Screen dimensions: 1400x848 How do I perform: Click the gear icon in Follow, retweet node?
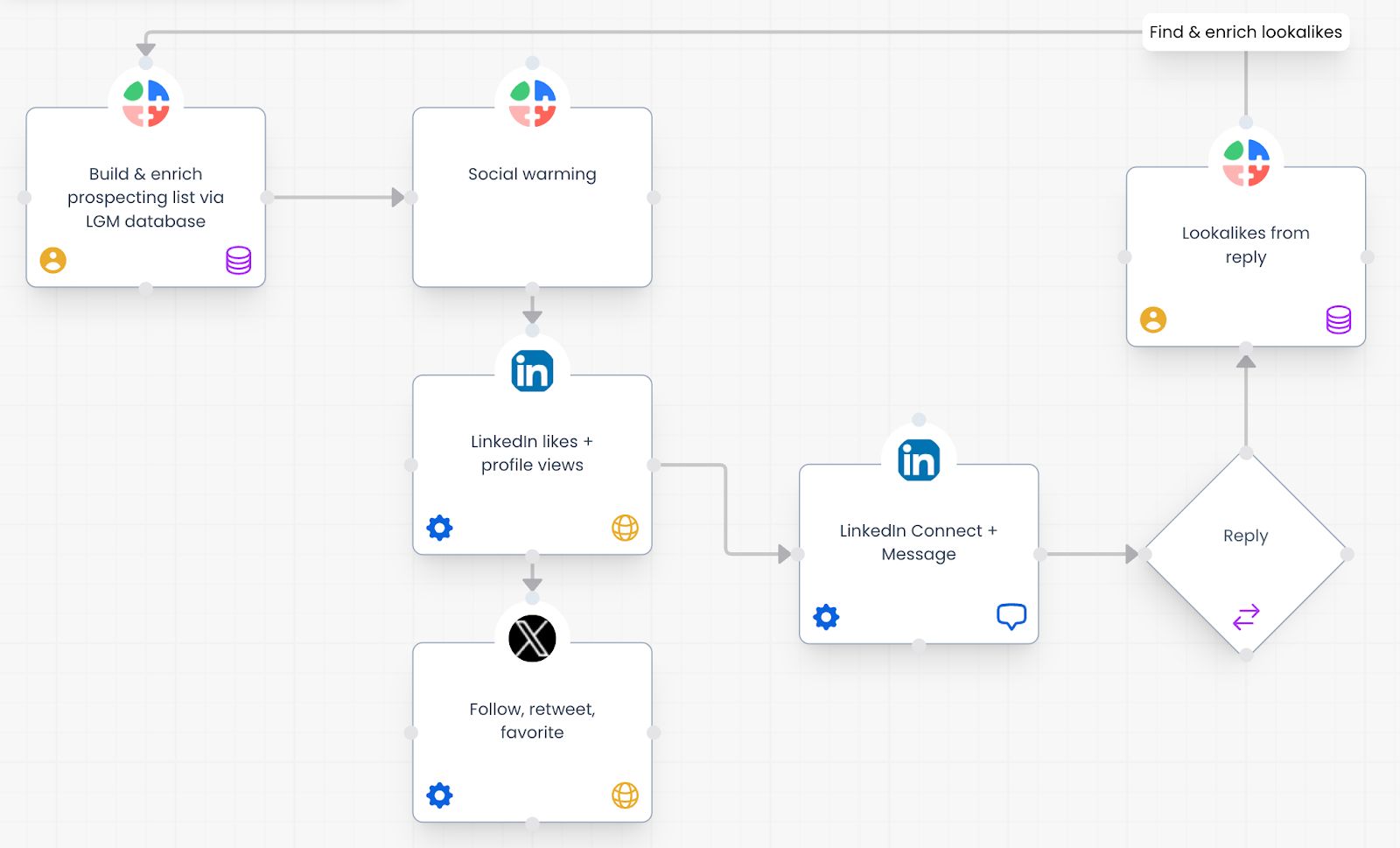tap(439, 795)
